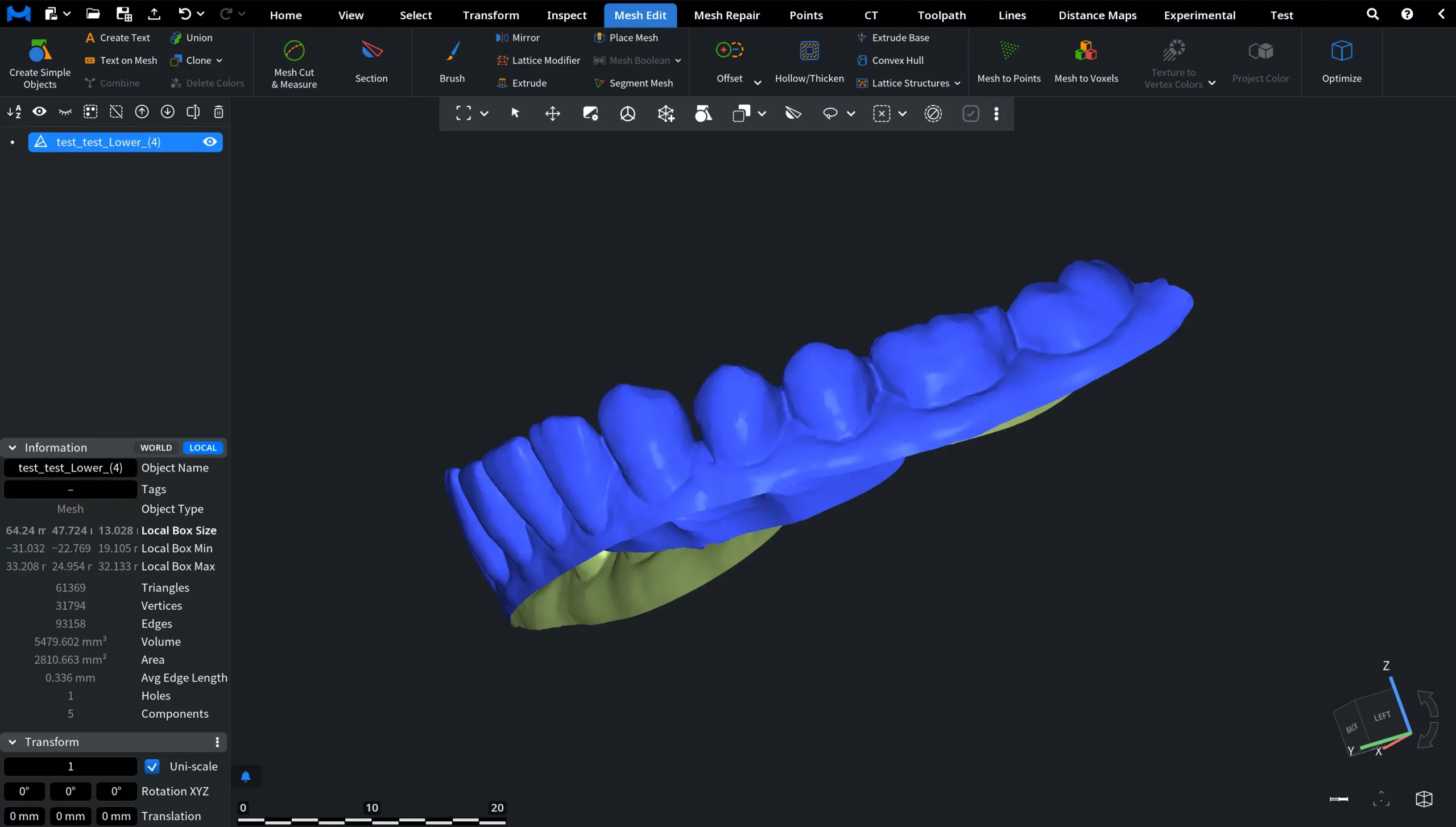Hide the test_test_Lower_(4) object
Screen dimensions: 1456x827
click(210, 142)
